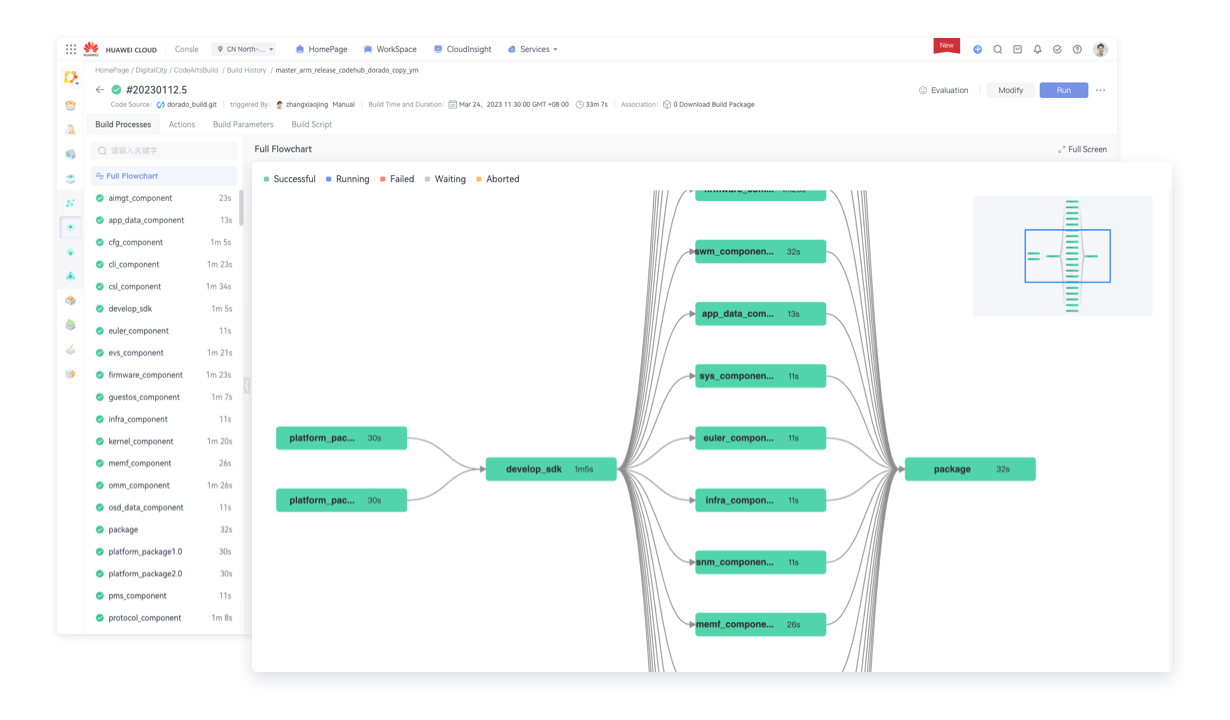Open the notifications bell icon
The height and width of the screenshot is (720, 1230).
point(1037,49)
